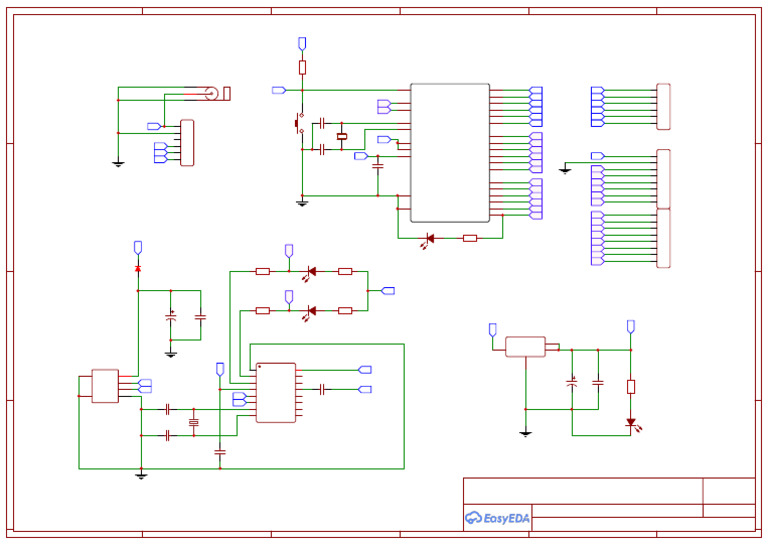Viewport: 768px width, 544px height.
Task: Click the net port above the pull-up resistor
Action: pos(302,43)
